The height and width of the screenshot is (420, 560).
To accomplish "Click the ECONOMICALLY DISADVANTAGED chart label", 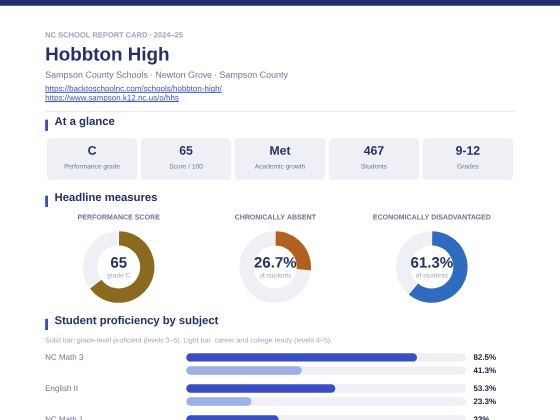I will [x=432, y=217].
